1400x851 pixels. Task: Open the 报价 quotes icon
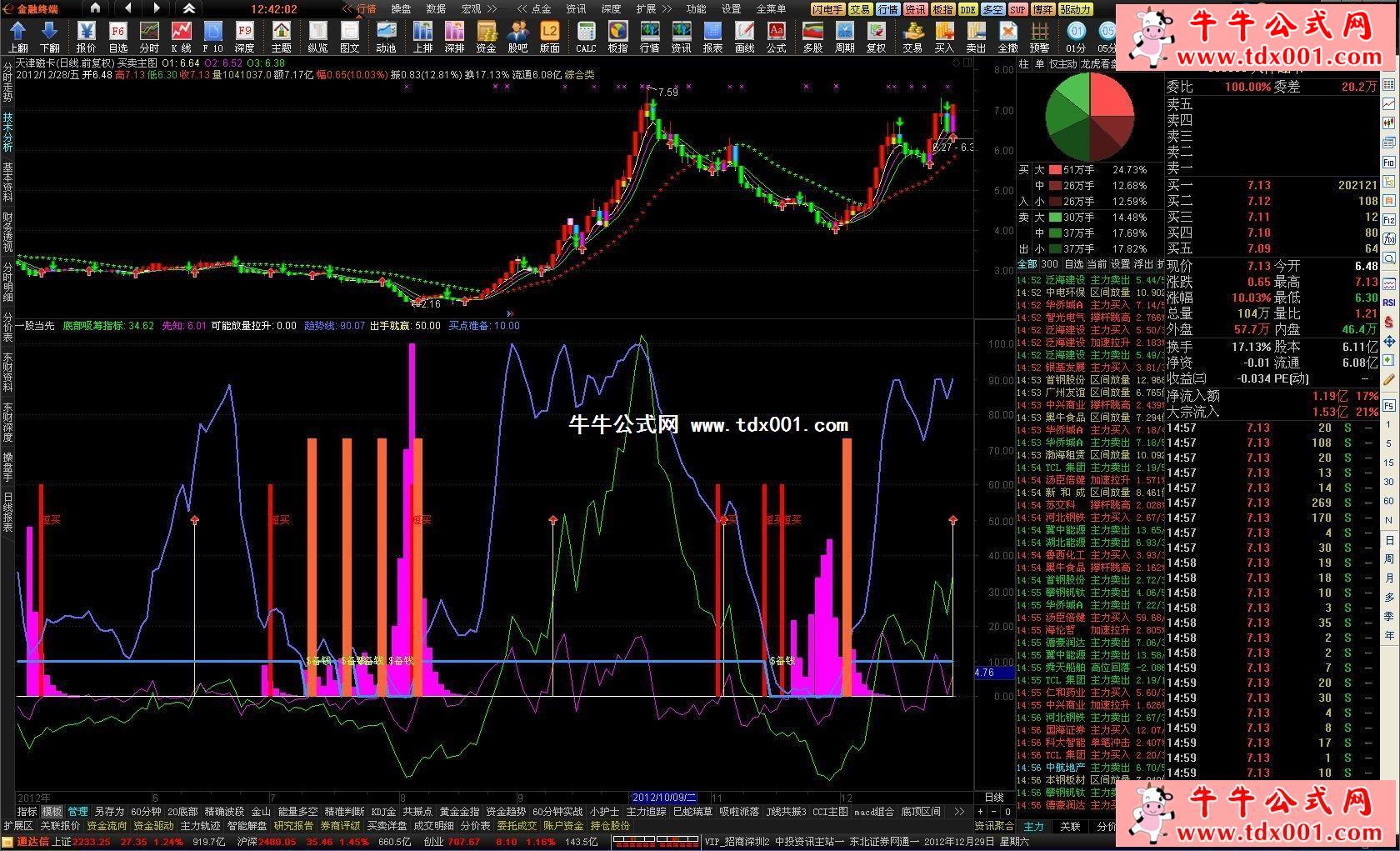[86, 38]
